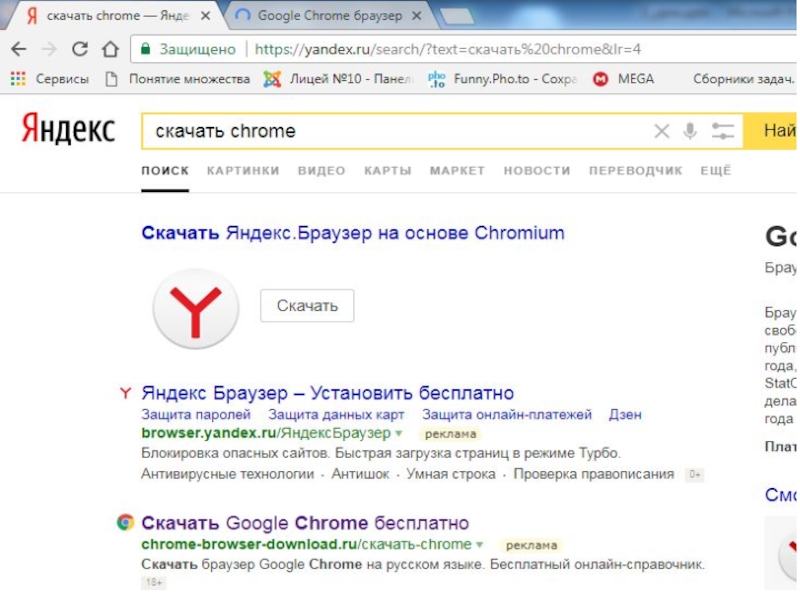Click the Скачать button

[307, 306]
